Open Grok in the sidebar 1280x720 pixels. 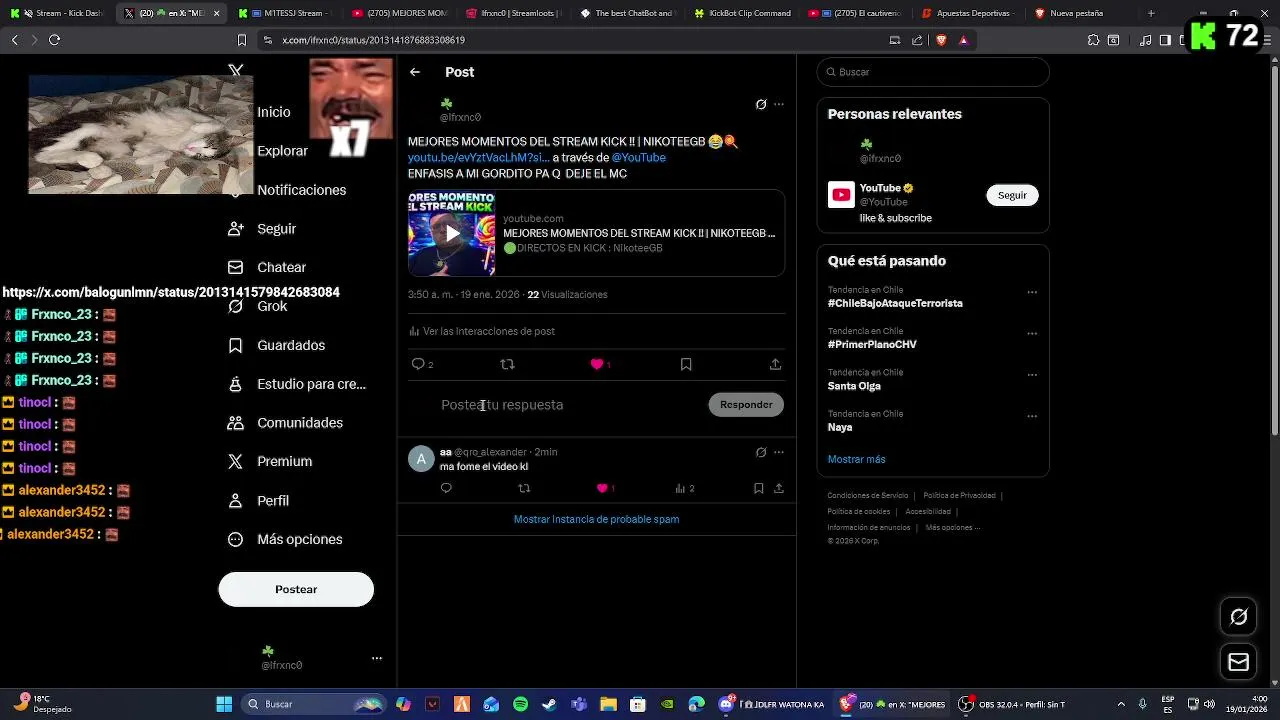(x=272, y=306)
